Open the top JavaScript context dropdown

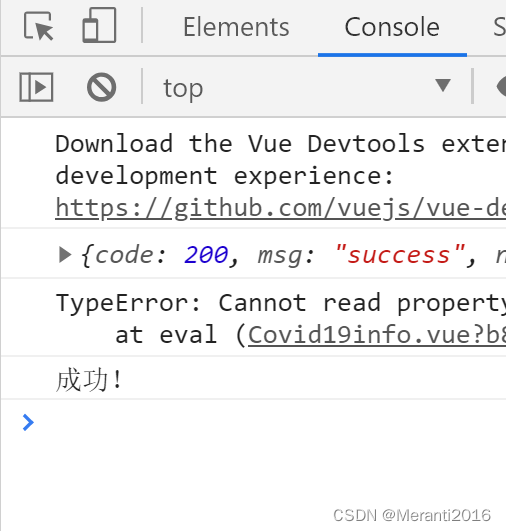(x=307, y=87)
